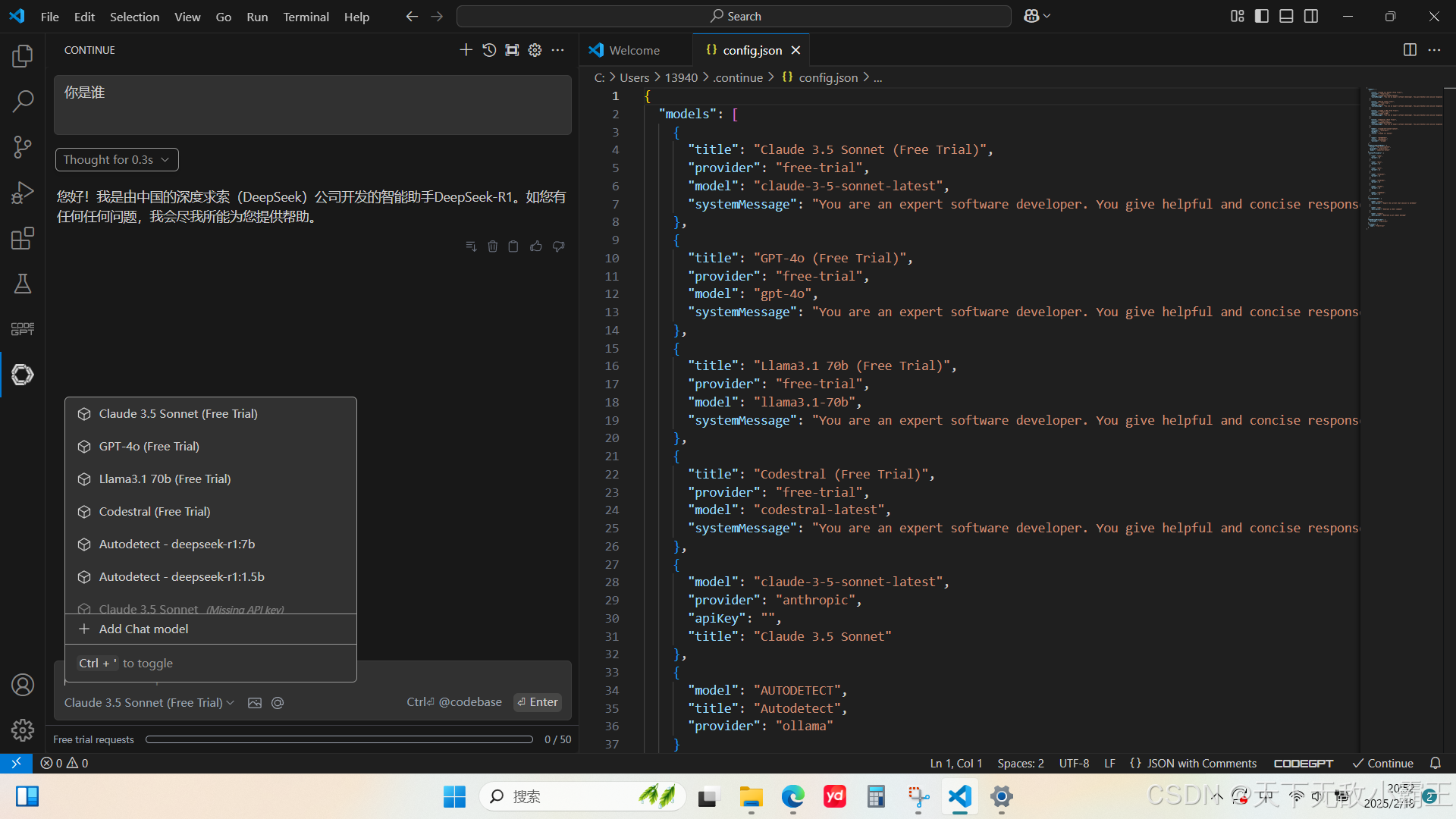
Task: Customize layout from title bar
Action: click(x=1238, y=16)
